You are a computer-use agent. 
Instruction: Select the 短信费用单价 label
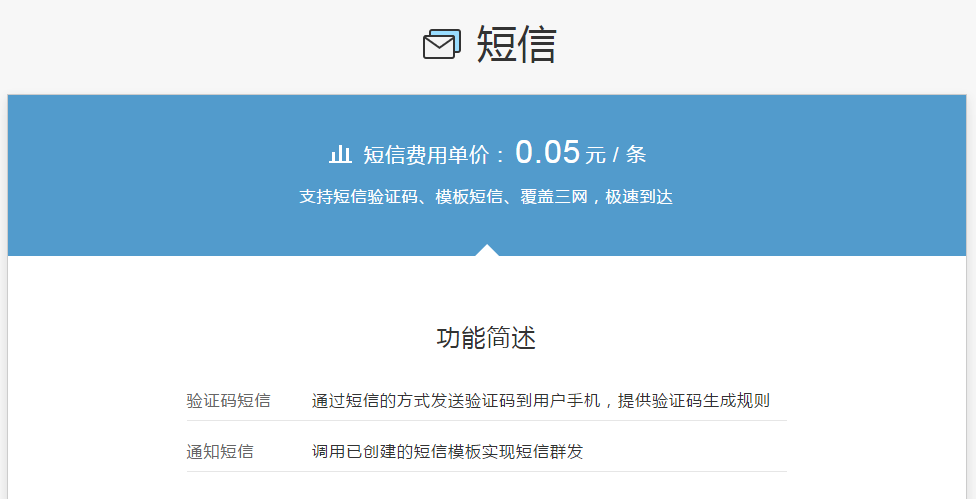pyautogui.click(x=426, y=155)
